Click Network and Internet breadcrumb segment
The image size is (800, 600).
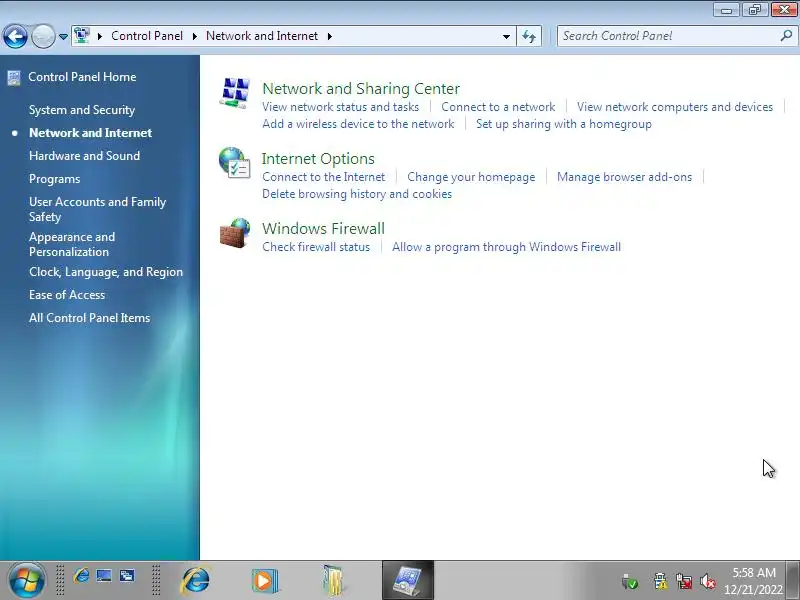click(262, 36)
